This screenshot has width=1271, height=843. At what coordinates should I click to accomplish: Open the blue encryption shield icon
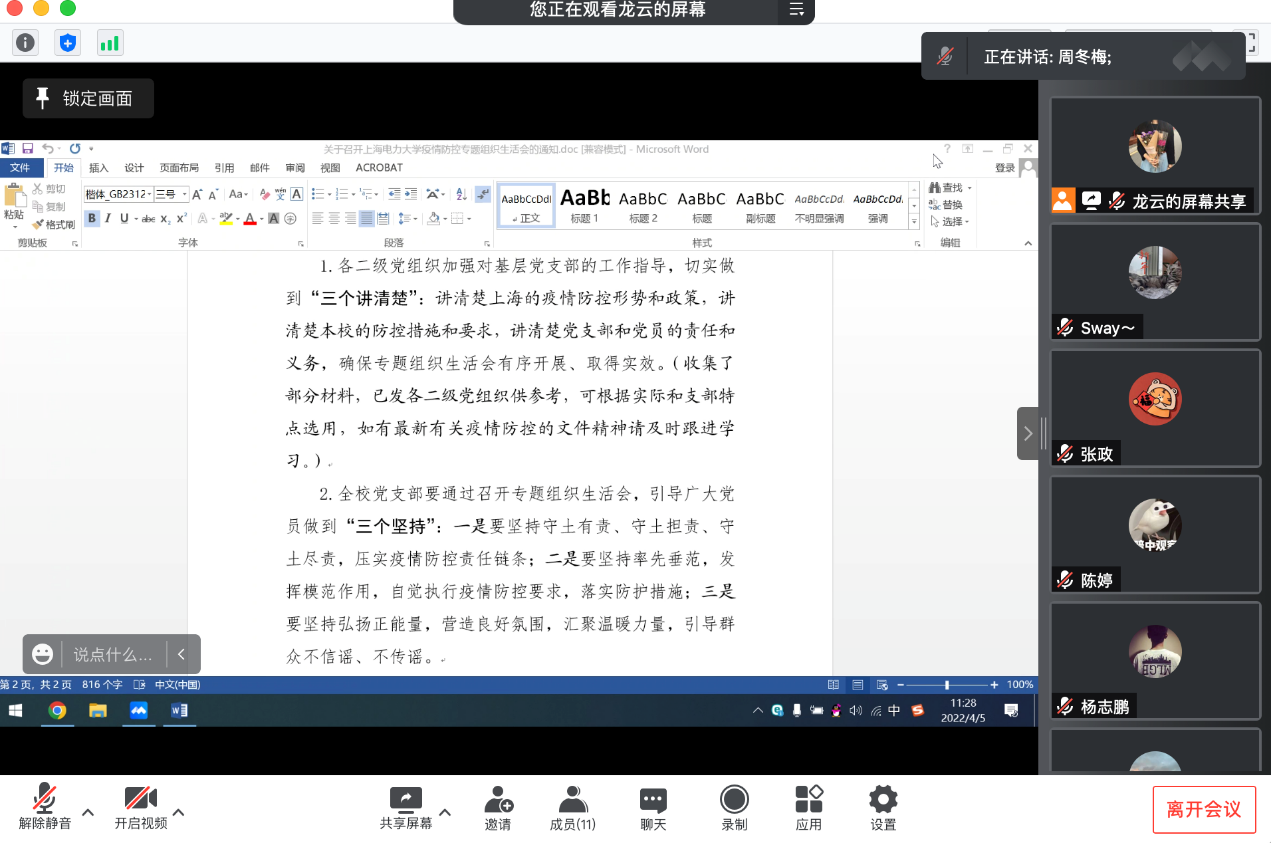point(67,42)
